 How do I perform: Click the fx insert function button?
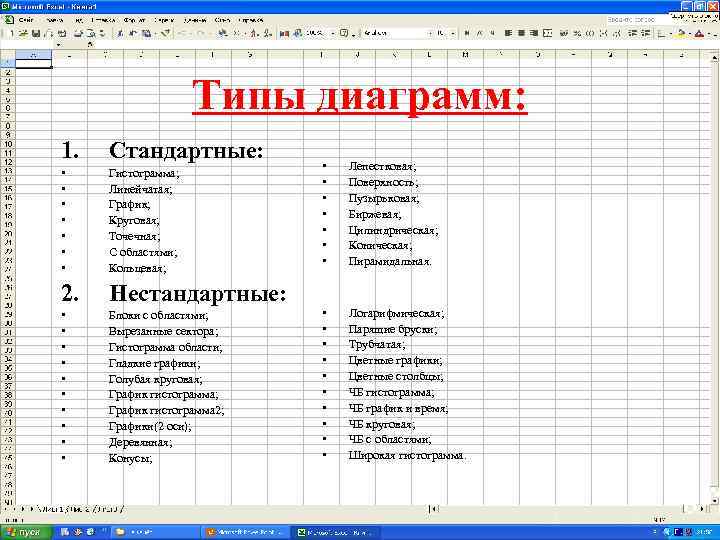tap(90, 45)
